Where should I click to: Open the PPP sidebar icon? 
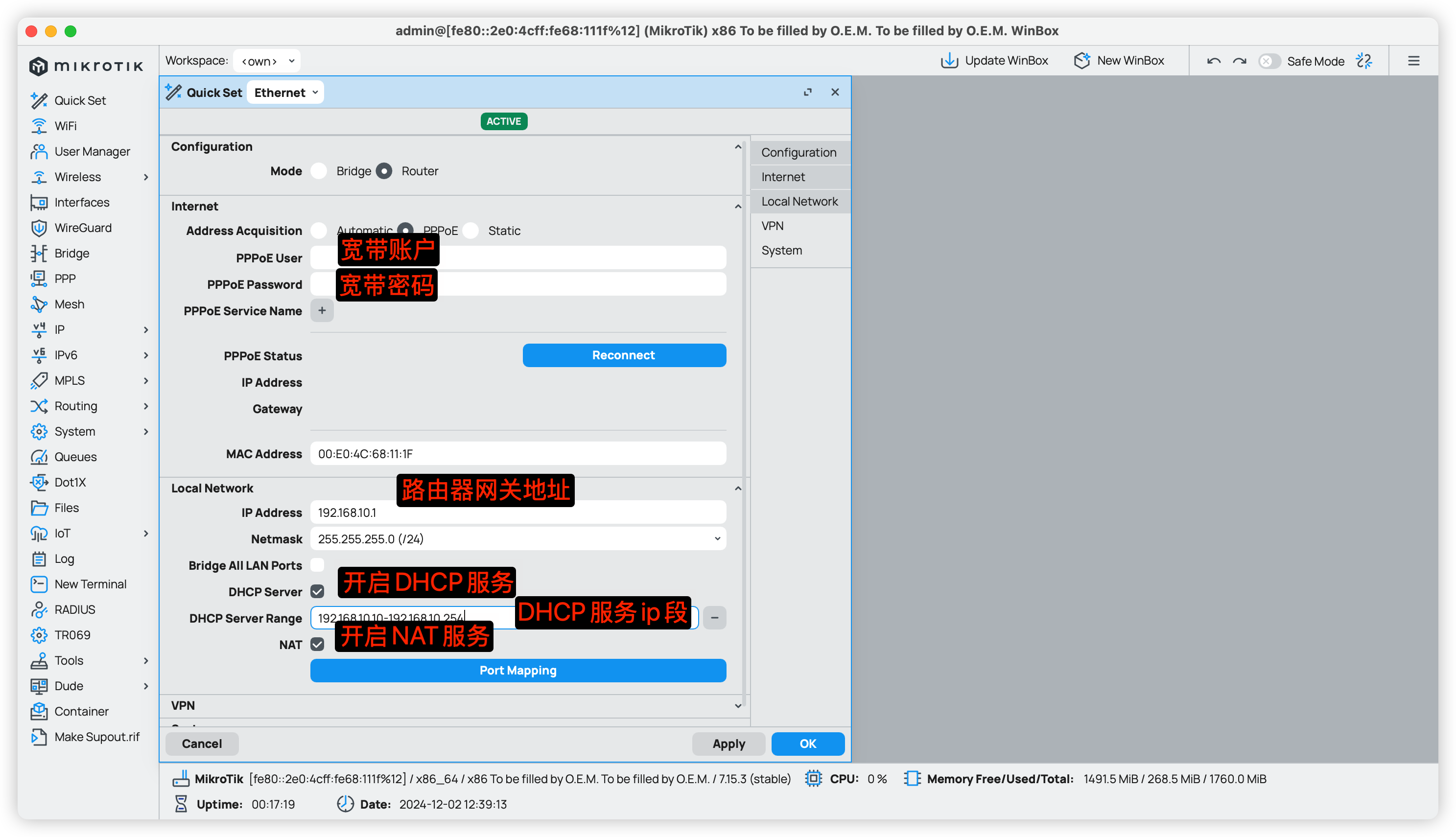pos(39,278)
